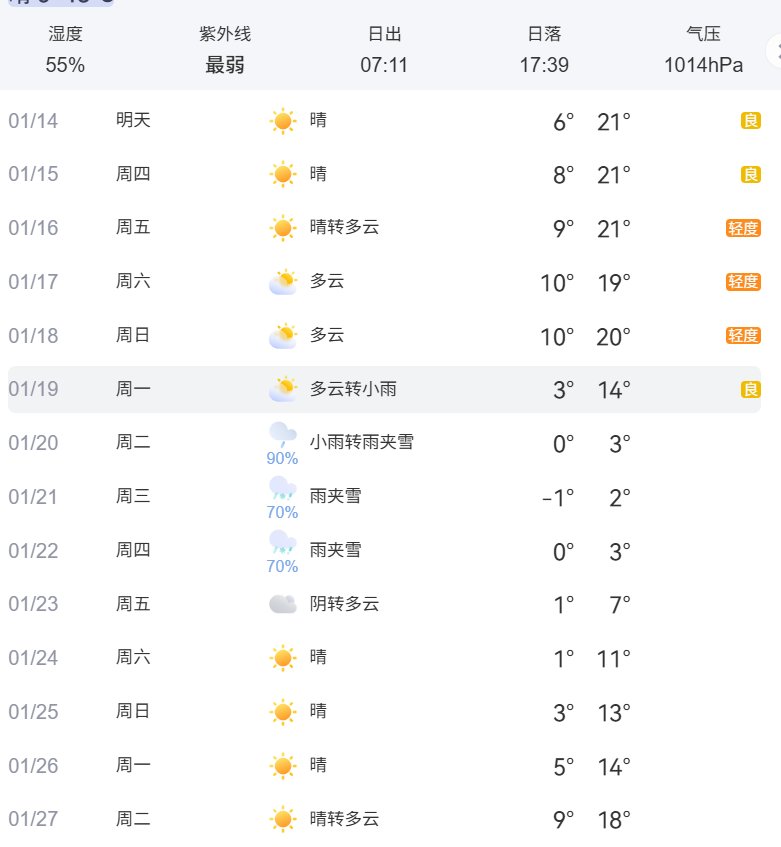Select the 紫外线 最弱 UV index
The image size is (781, 847).
tap(225, 50)
